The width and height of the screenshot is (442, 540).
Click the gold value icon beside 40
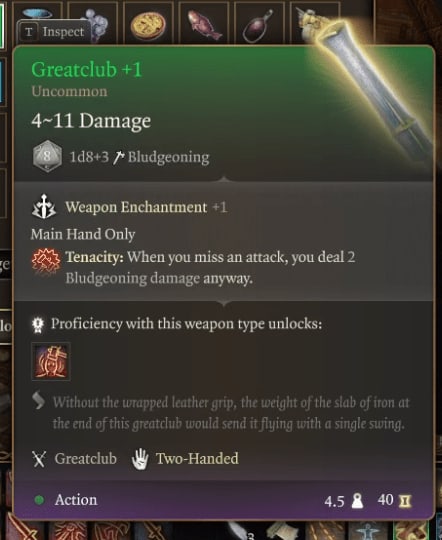[x=405, y=501]
